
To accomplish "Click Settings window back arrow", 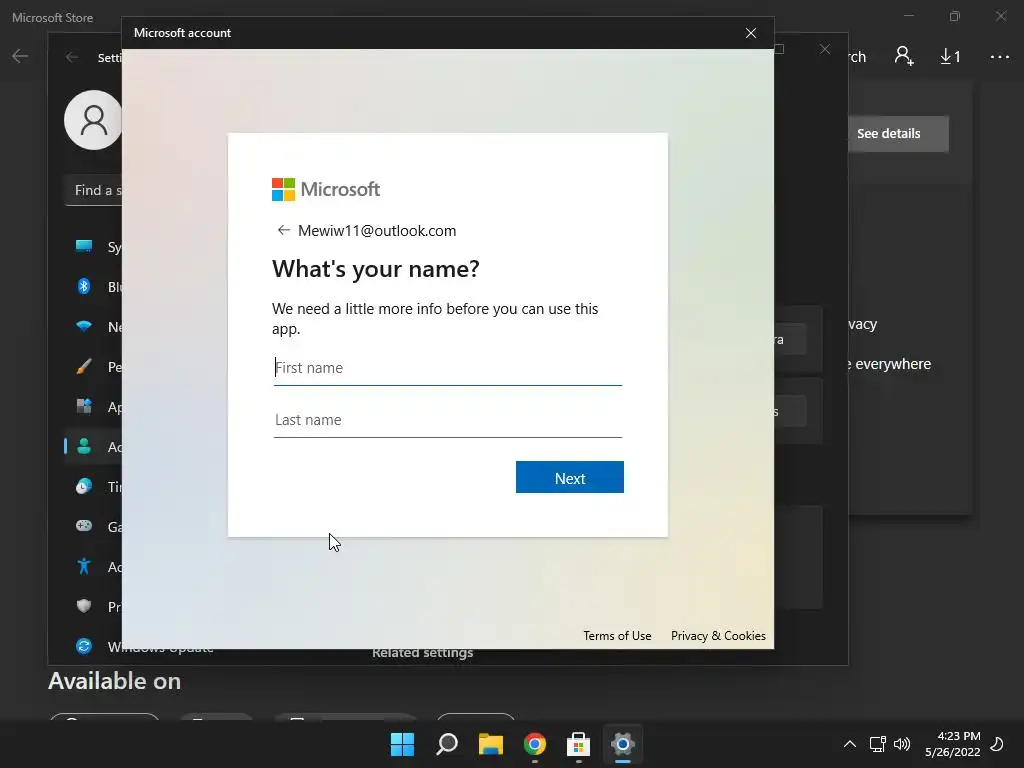I will coord(72,57).
